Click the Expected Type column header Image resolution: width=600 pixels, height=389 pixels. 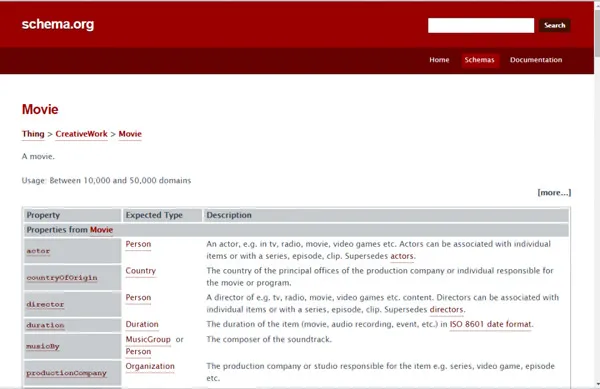(x=162, y=215)
